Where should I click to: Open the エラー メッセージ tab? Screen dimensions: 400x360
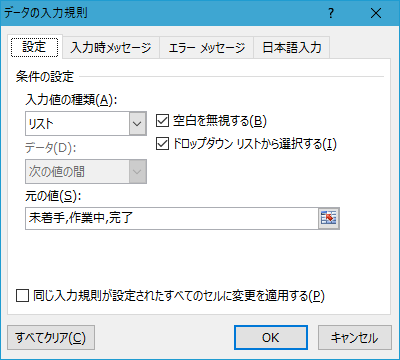tap(207, 47)
